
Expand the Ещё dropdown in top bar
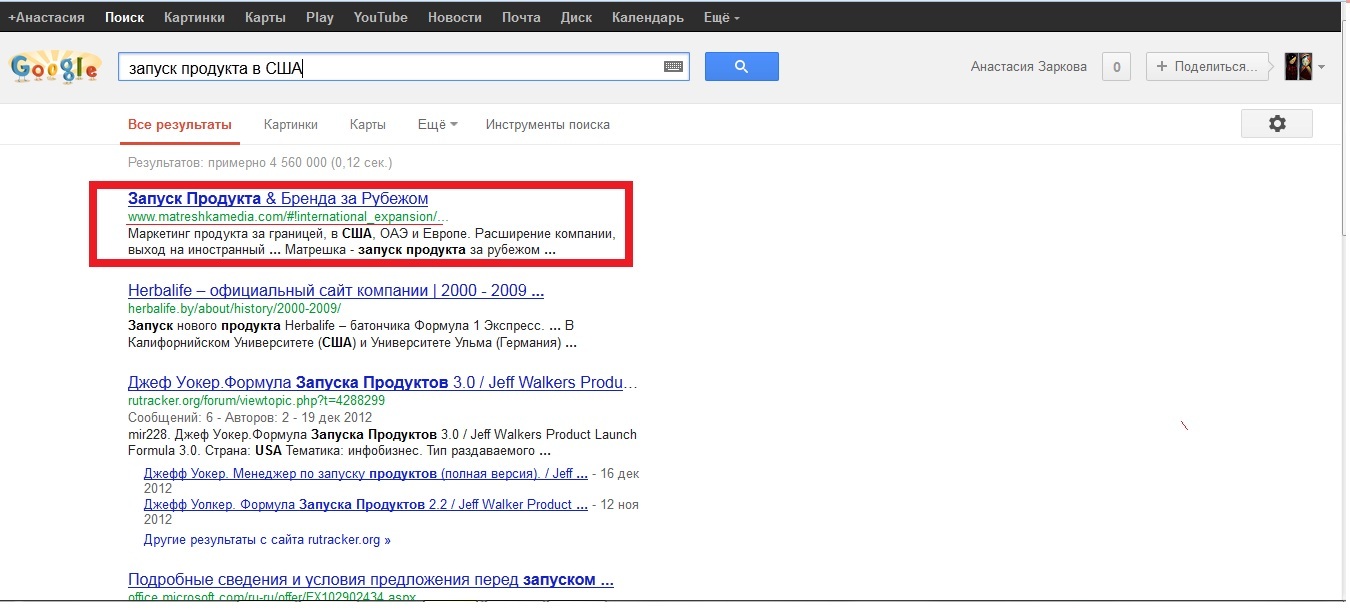(722, 18)
